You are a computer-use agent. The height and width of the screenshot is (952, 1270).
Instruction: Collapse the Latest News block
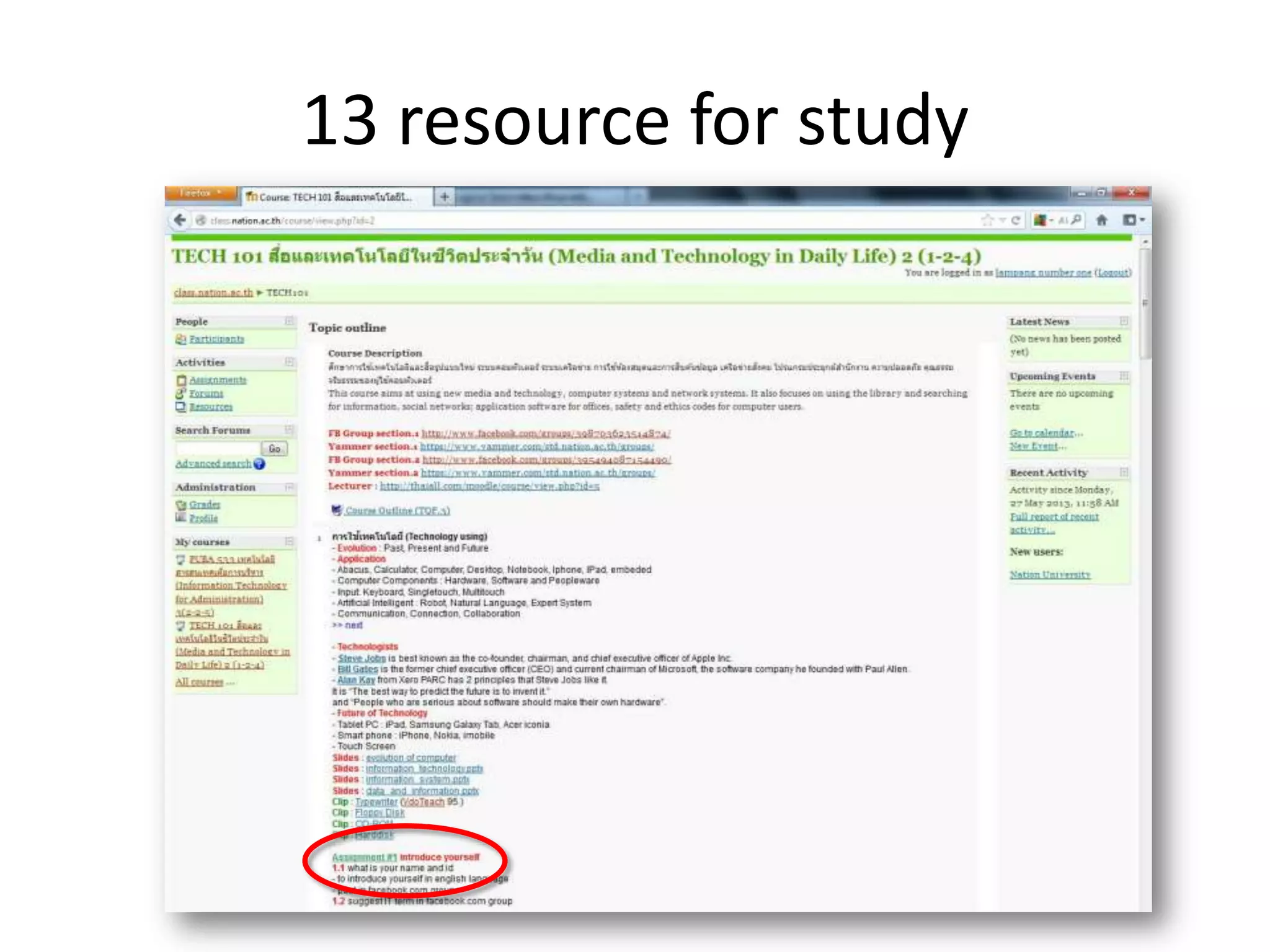pyautogui.click(x=1124, y=321)
